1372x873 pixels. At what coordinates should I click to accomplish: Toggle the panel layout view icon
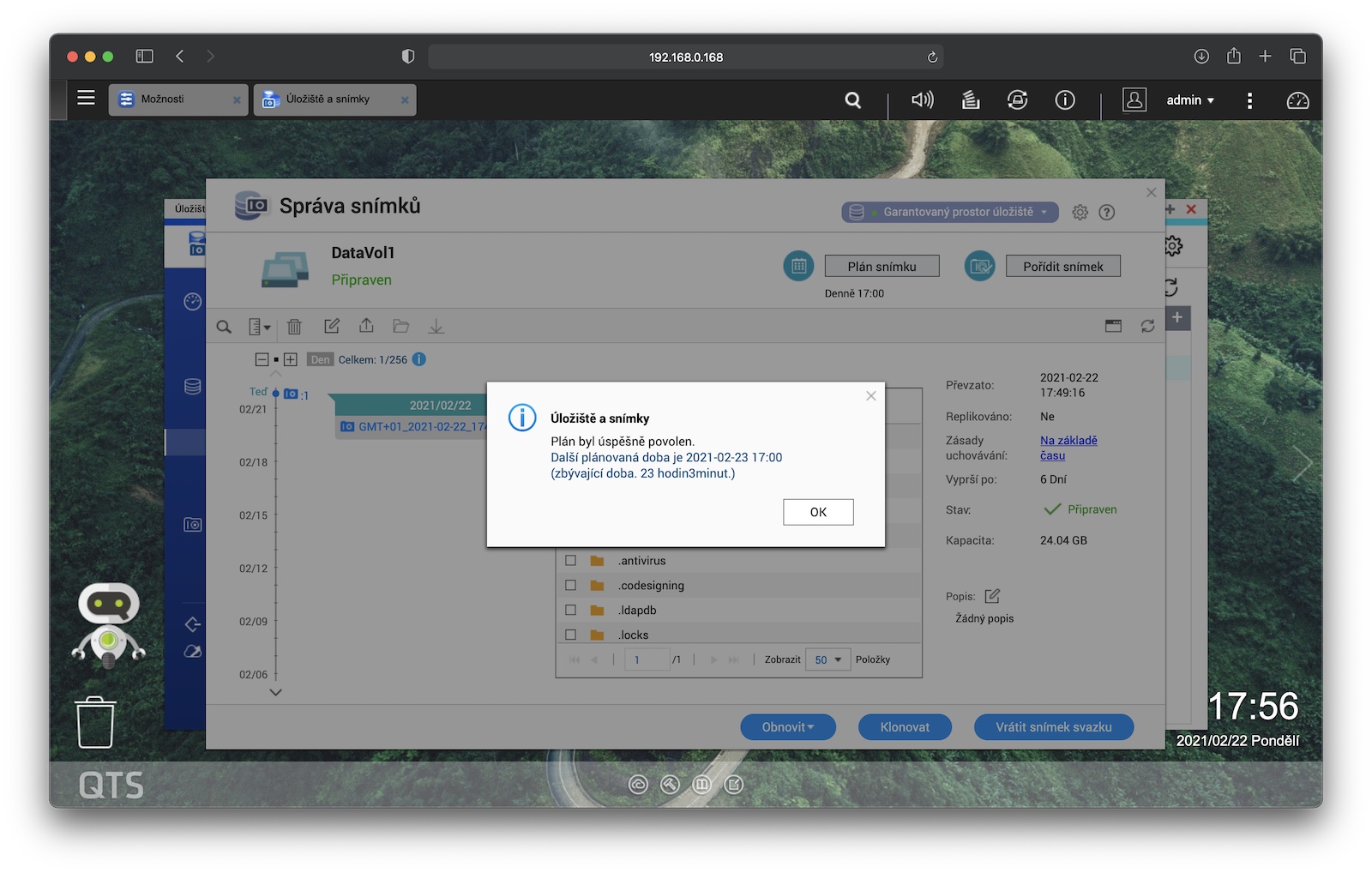1113,326
